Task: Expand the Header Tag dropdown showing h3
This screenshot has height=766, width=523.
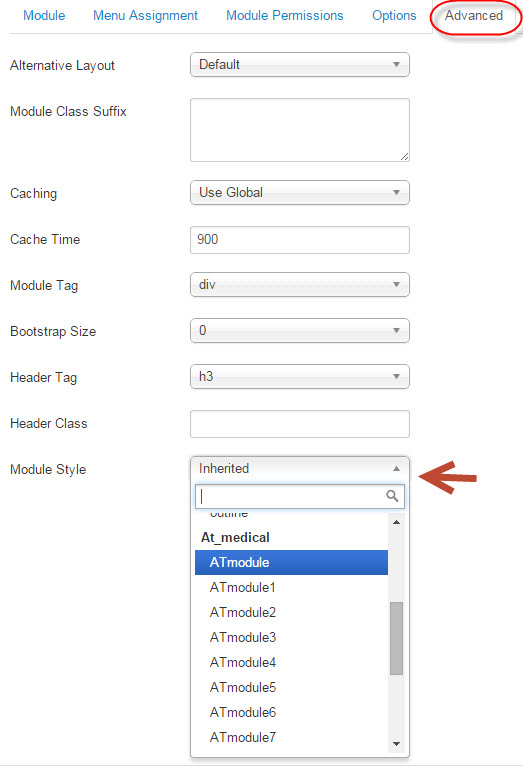Action: [x=300, y=376]
